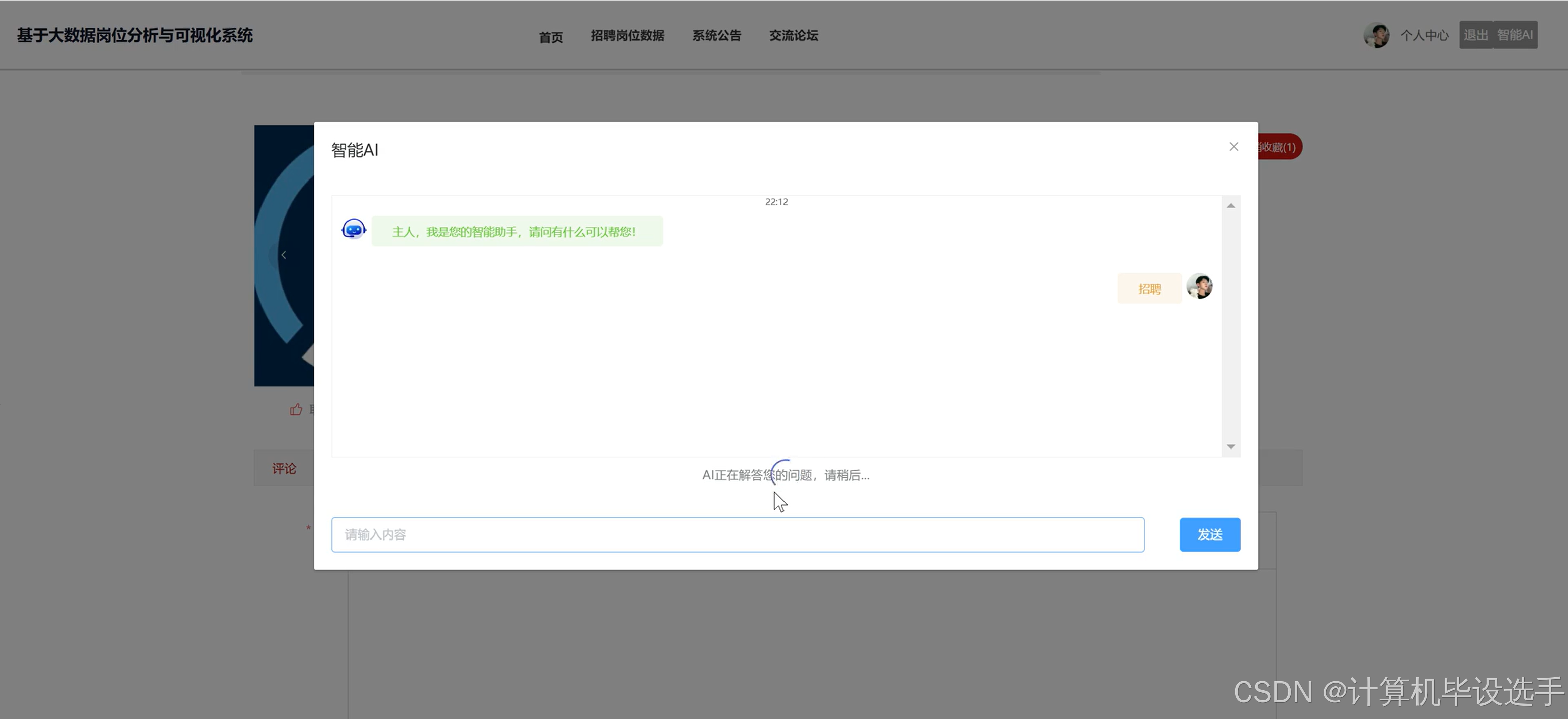Open 交流论坛 in the navigation
The width and height of the screenshot is (1568, 719).
click(793, 35)
